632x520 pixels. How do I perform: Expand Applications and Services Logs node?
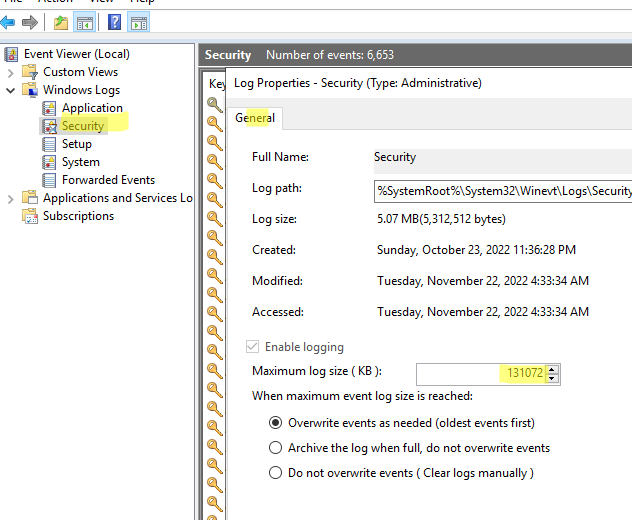pos(11,199)
